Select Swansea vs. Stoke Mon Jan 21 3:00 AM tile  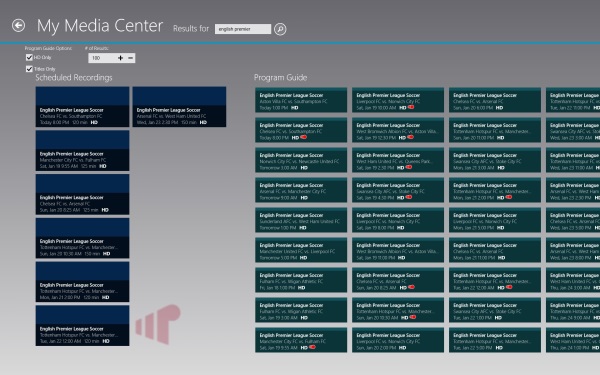495,160
